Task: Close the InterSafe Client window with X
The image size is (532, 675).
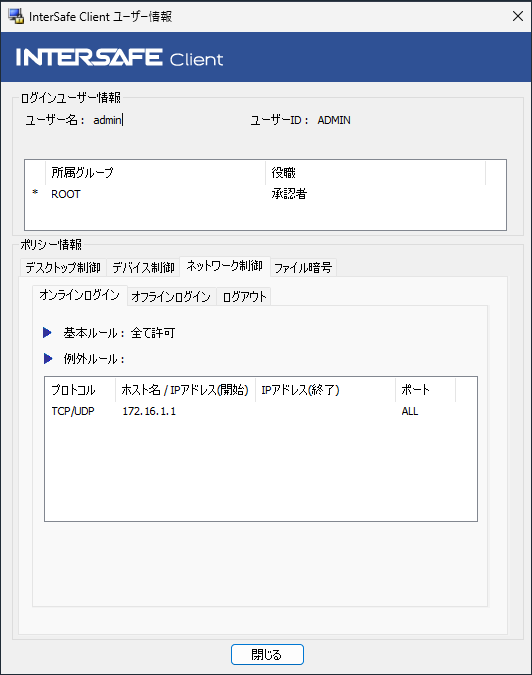Action: coord(518,16)
